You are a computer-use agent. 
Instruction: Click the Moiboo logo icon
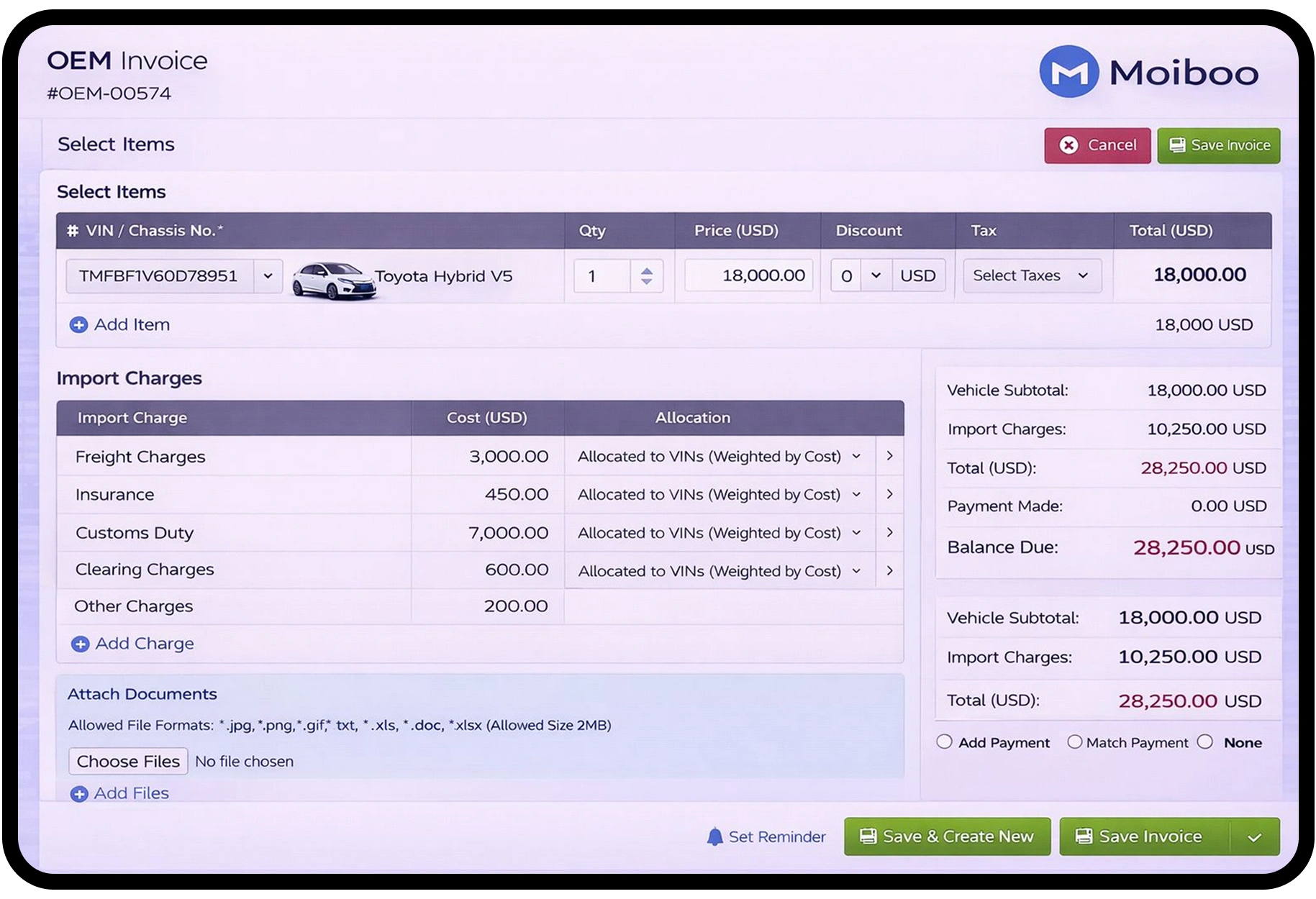pos(1068,72)
